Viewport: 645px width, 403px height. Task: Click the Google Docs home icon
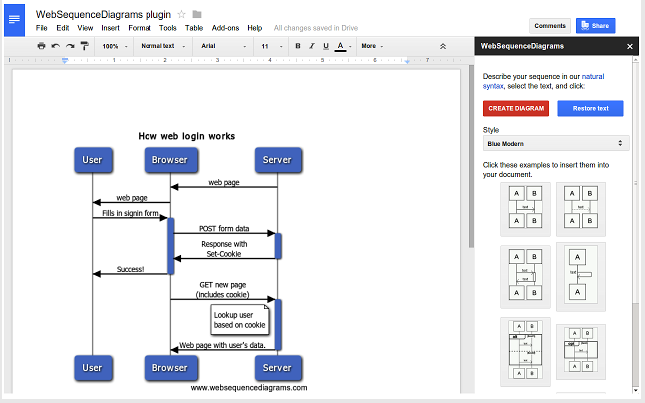click(x=14, y=20)
